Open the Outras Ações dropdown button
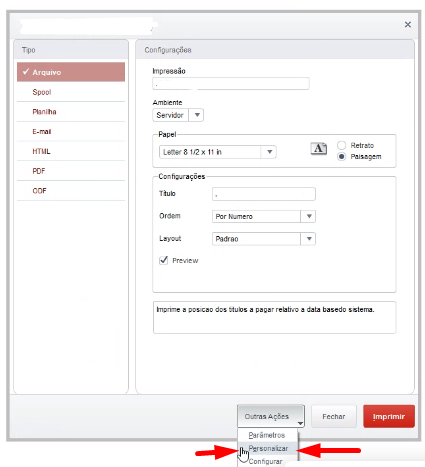 (x=271, y=416)
